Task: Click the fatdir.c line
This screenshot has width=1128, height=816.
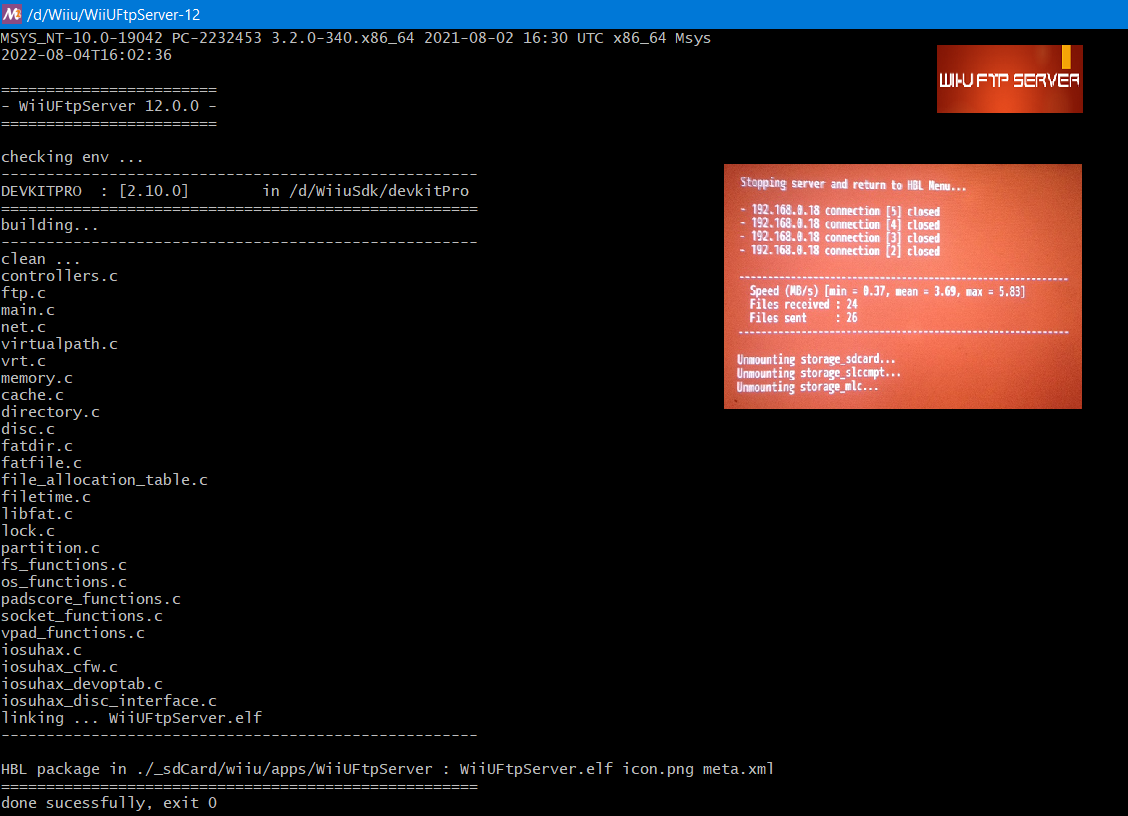Action: (x=37, y=446)
